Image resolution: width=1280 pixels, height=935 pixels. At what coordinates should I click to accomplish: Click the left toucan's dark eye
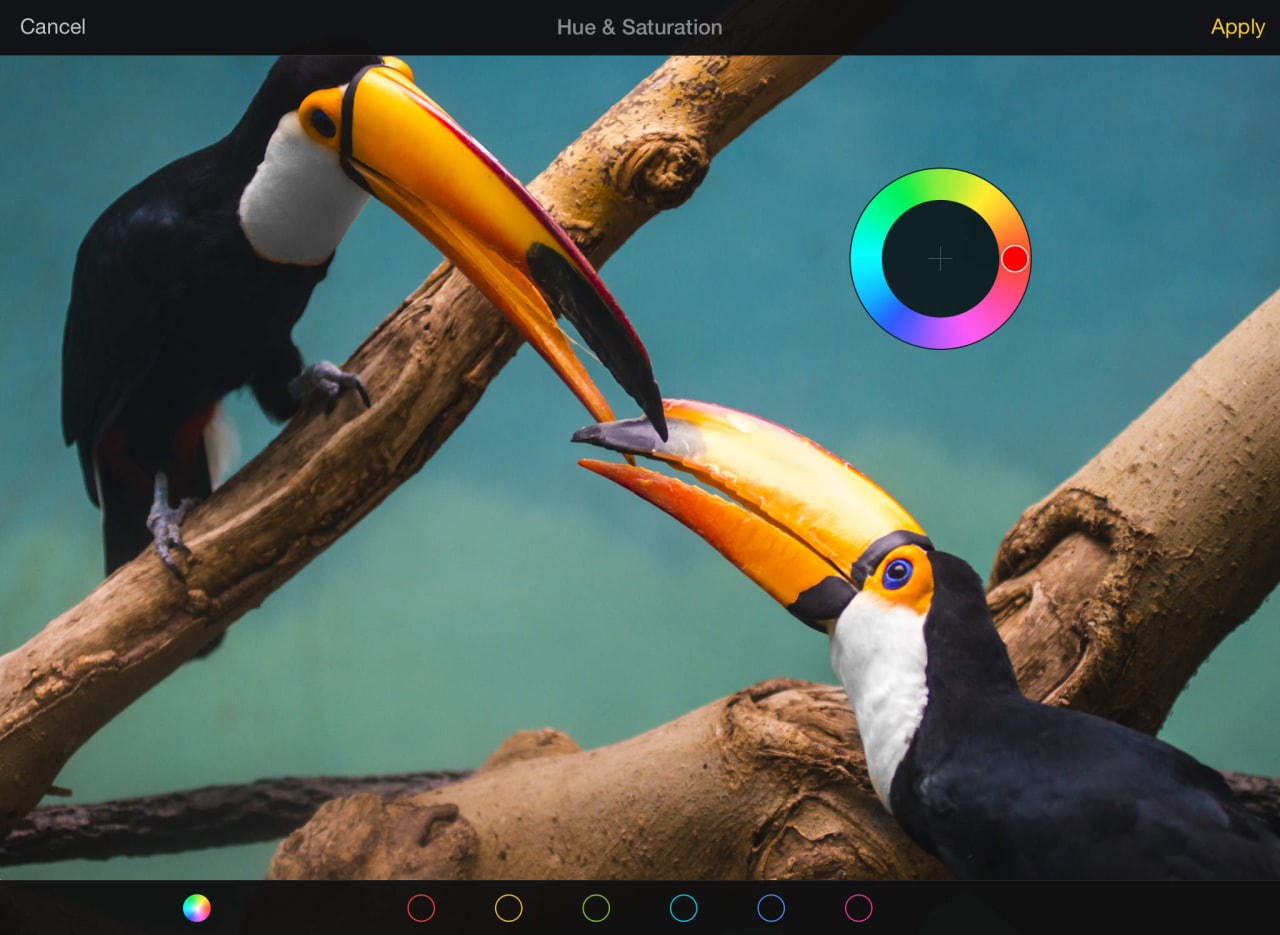pos(322,122)
